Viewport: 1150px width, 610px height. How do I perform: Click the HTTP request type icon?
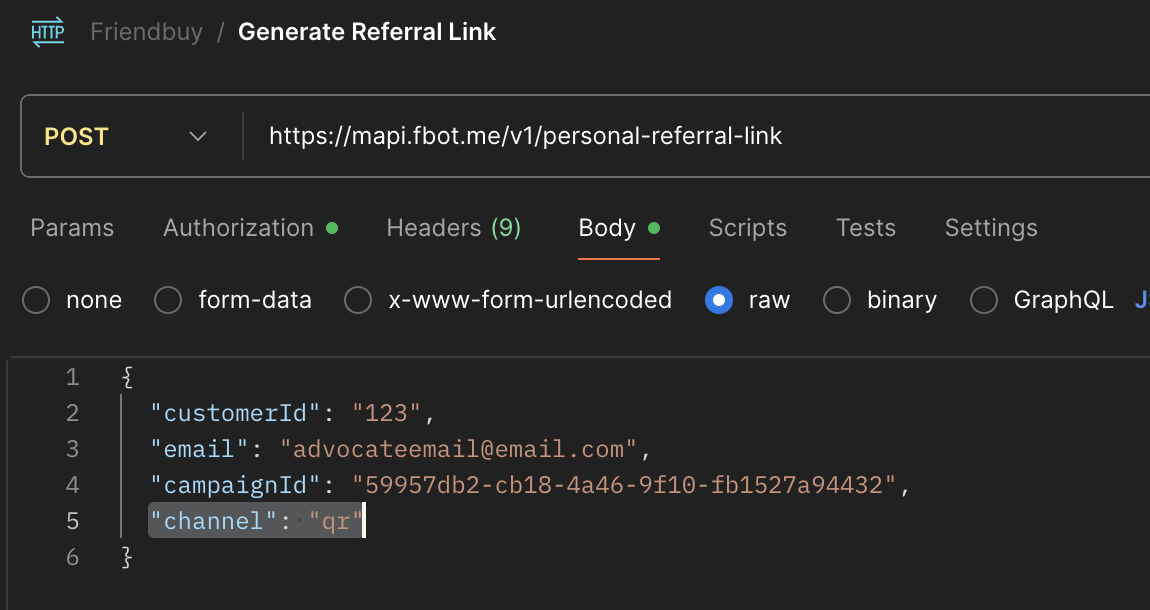[47, 32]
